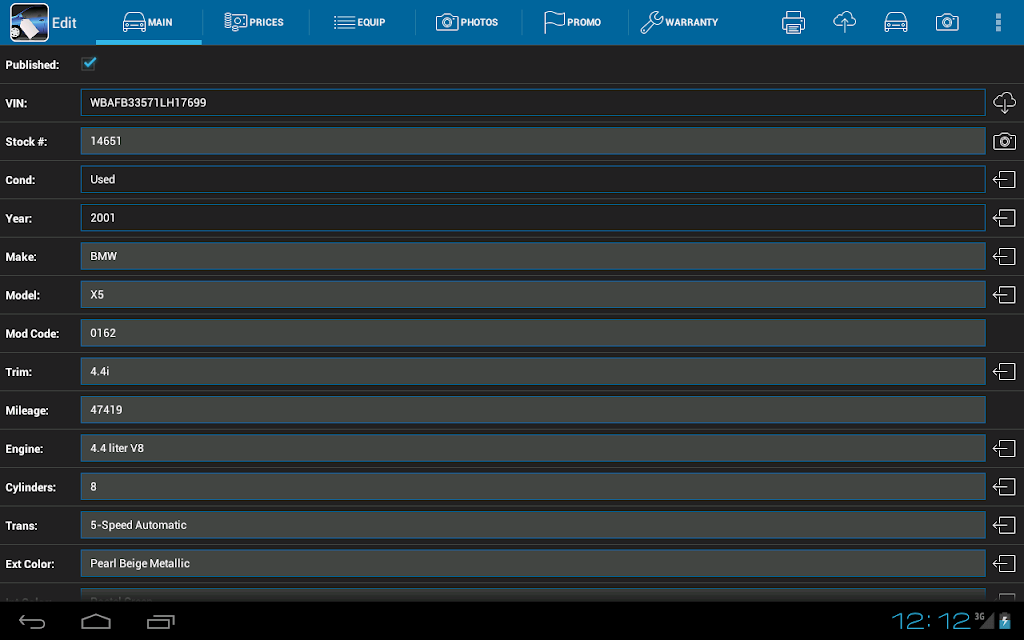The height and width of the screenshot is (640, 1024).
Task: Open the picker icon for Year
Action: [1004, 218]
